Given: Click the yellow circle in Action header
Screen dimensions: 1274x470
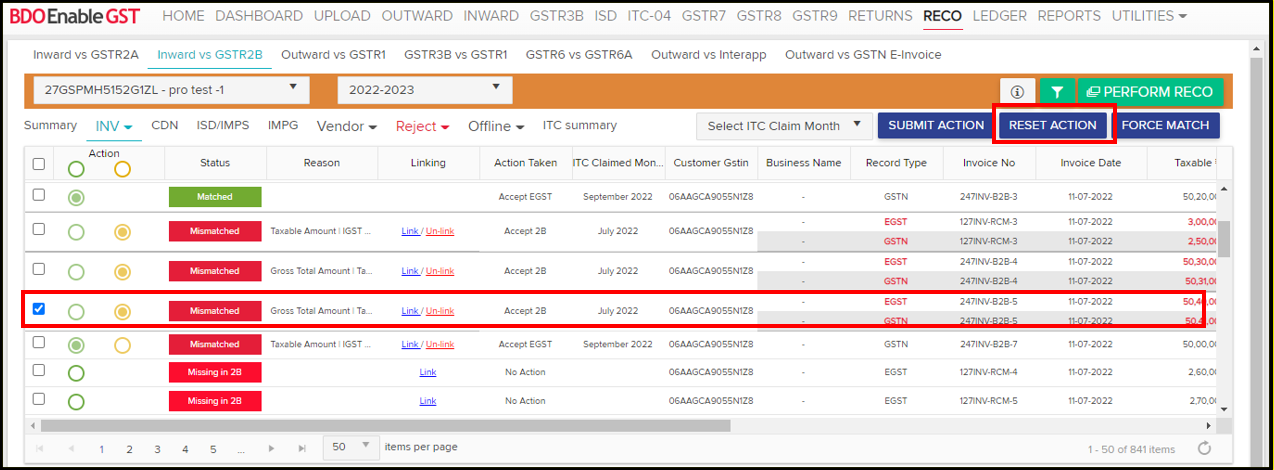Looking at the screenshot, I should [122, 169].
